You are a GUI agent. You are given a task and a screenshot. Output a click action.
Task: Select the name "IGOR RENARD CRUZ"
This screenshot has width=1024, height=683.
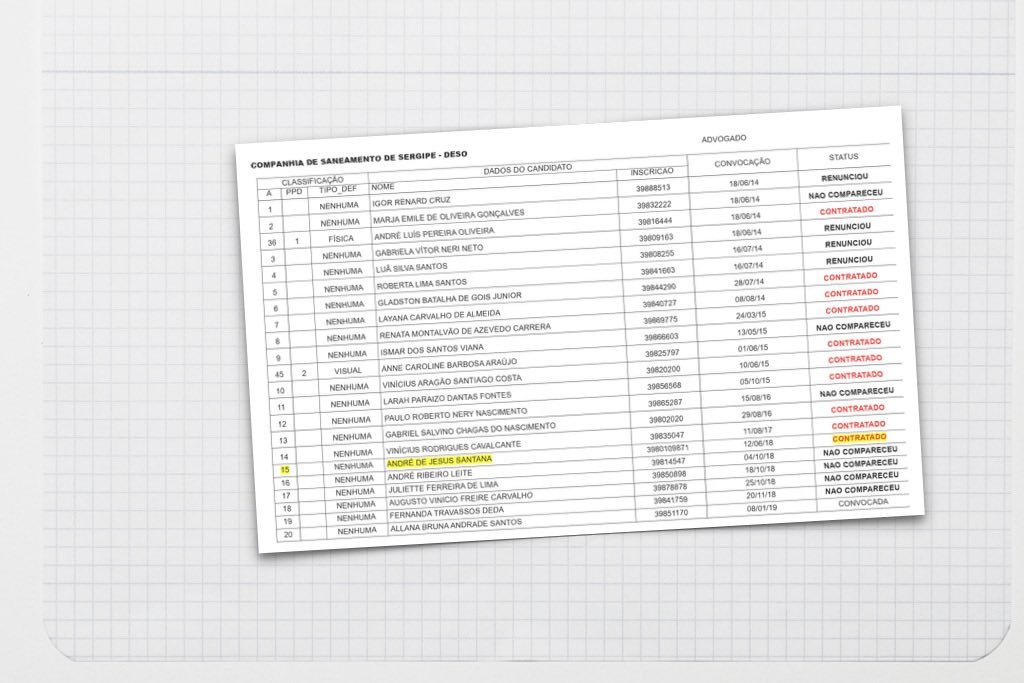411,201
